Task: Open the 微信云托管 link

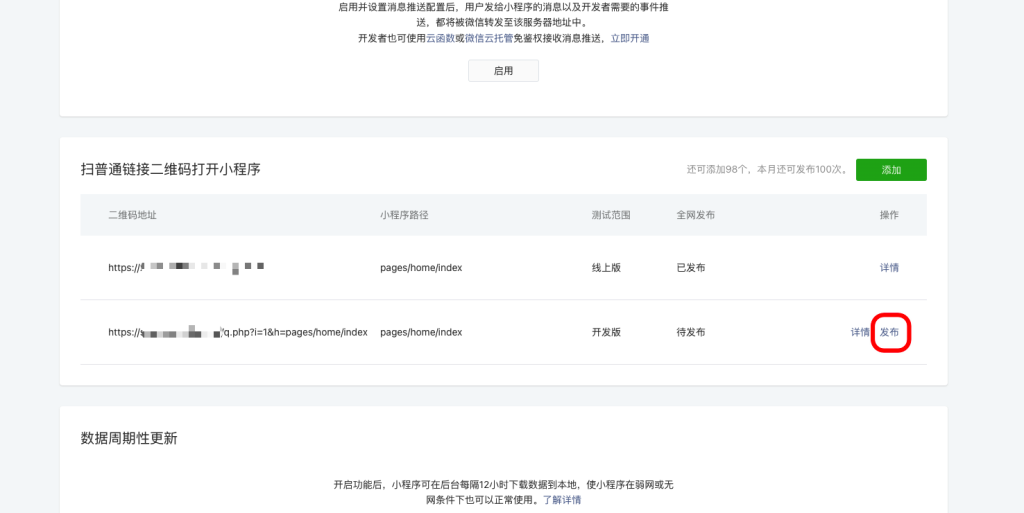Action: coord(488,38)
